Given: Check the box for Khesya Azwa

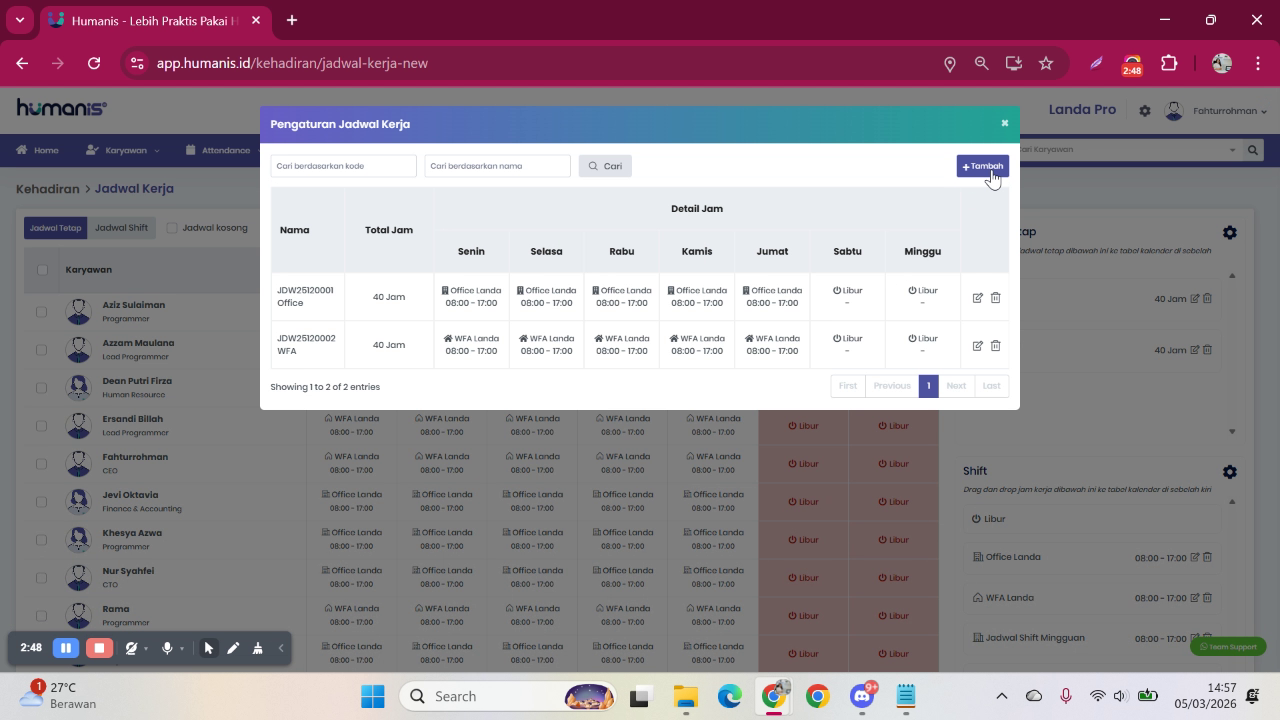Looking at the screenshot, I should click(x=42, y=540).
